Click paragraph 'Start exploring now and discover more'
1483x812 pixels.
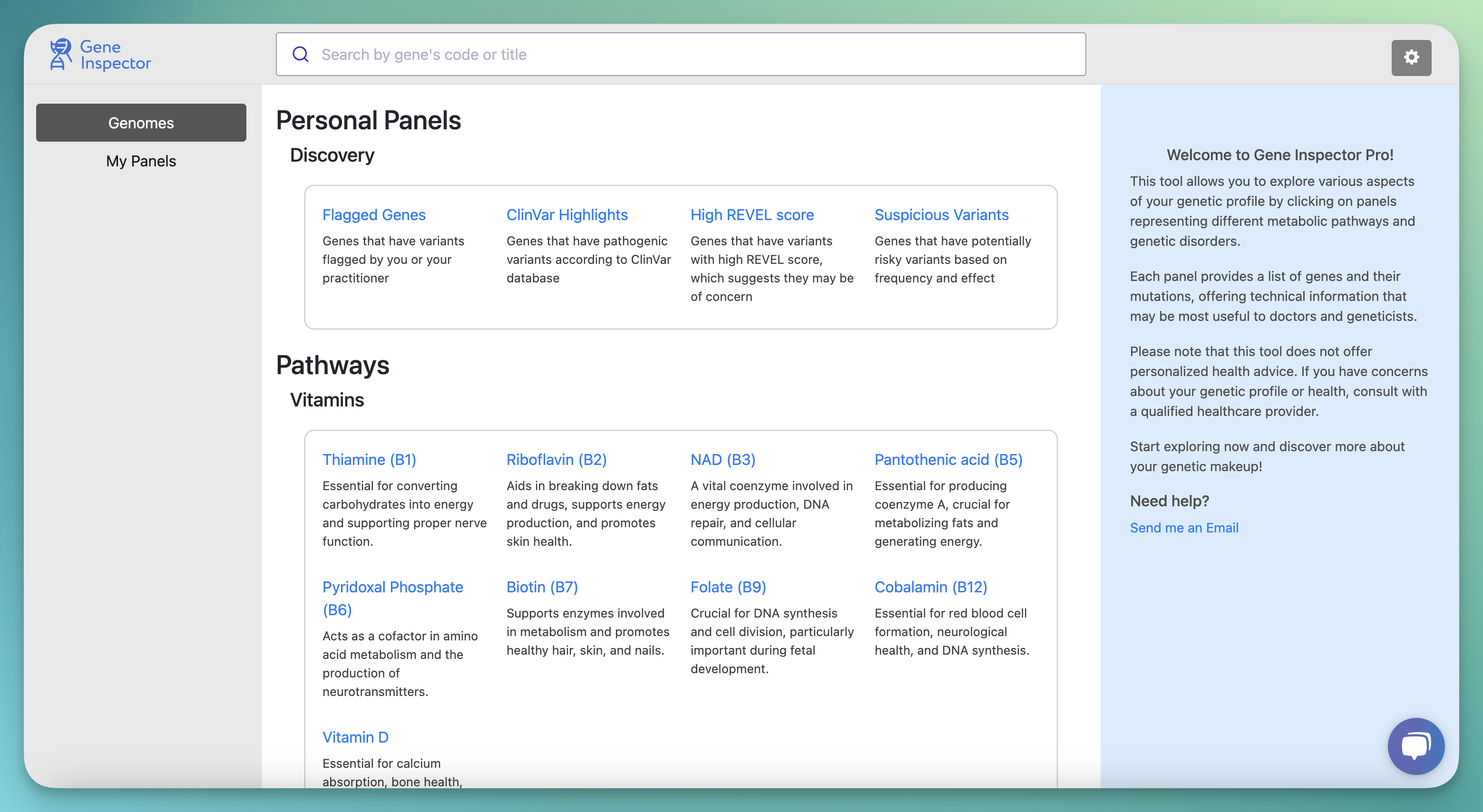click(x=1267, y=456)
